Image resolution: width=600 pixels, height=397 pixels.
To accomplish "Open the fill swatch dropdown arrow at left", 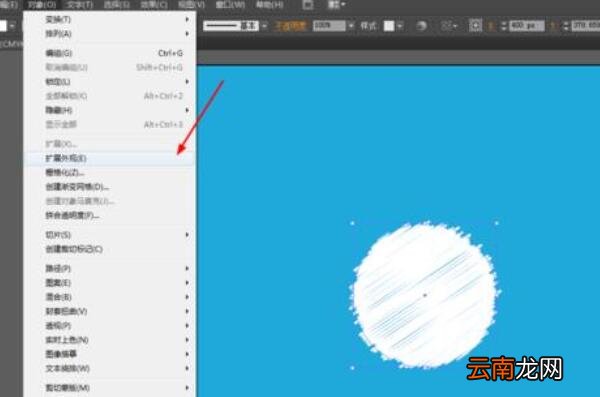I will click(12, 26).
